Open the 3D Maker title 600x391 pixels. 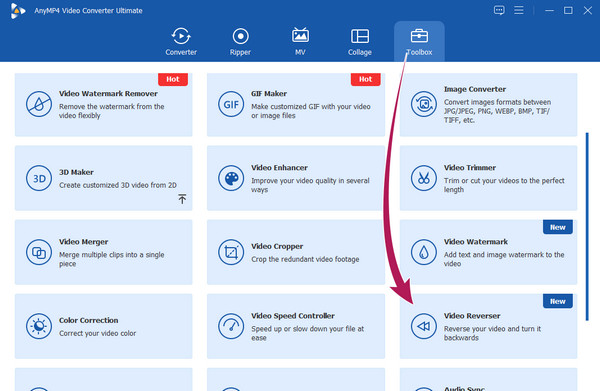76,172
